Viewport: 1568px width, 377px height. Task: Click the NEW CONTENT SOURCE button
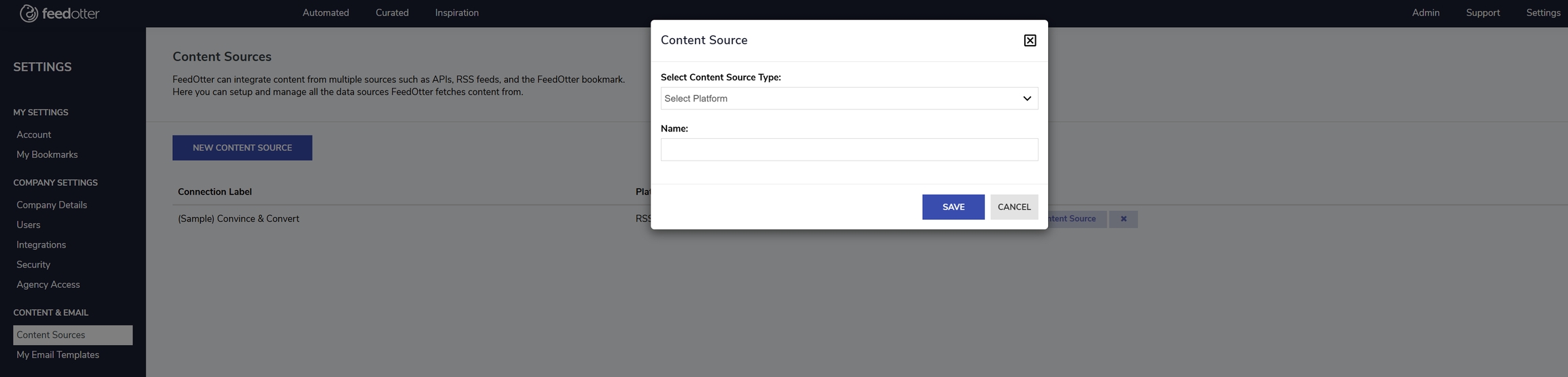[242, 148]
